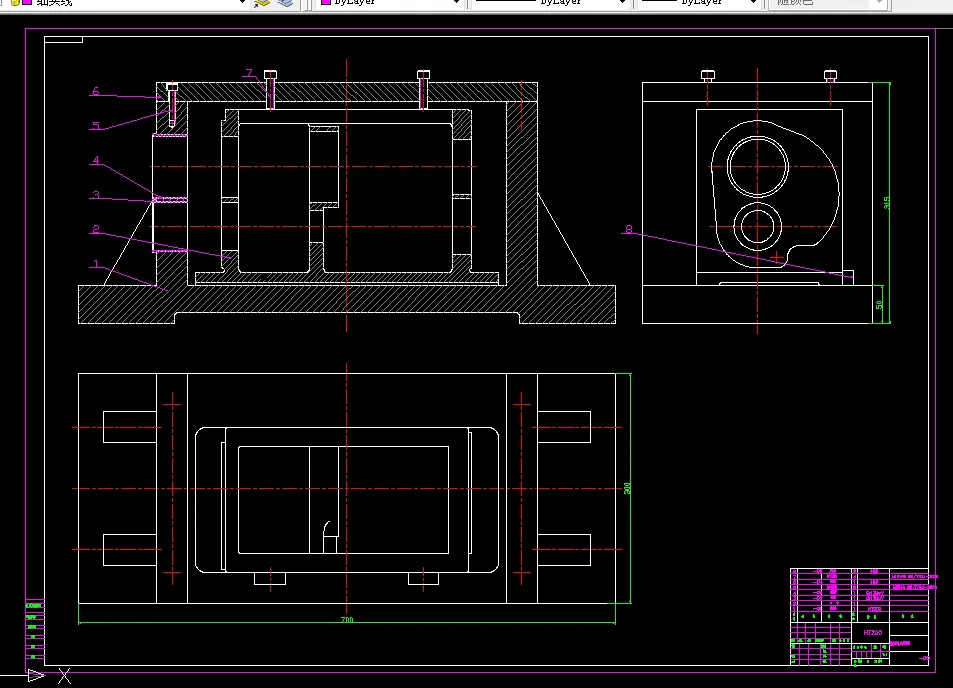Click the magenta swatch in the layer box

tap(27, 2)
